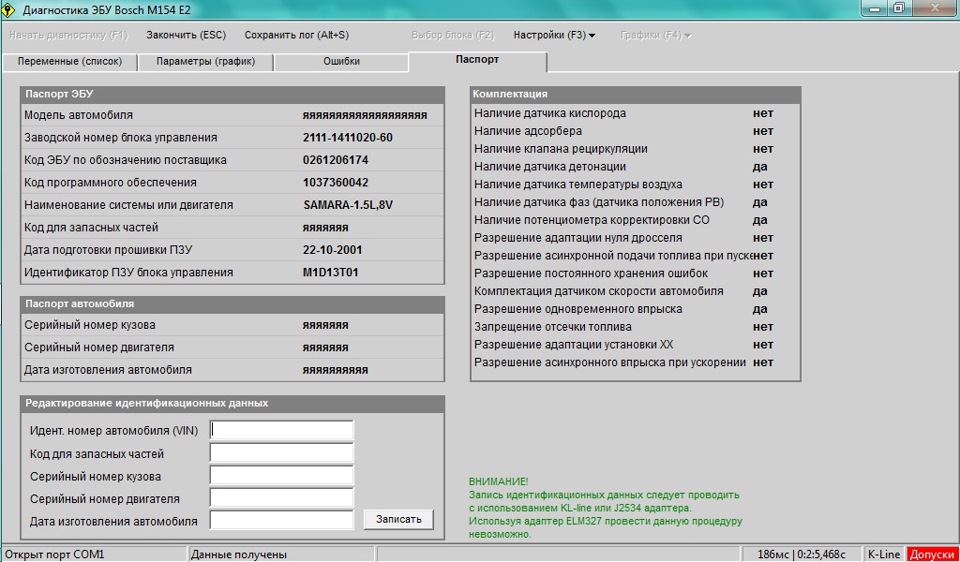This screenshot has width=960, height=562.
Task: Select the value 2111-1411020-60
Action: pos(348,138)
